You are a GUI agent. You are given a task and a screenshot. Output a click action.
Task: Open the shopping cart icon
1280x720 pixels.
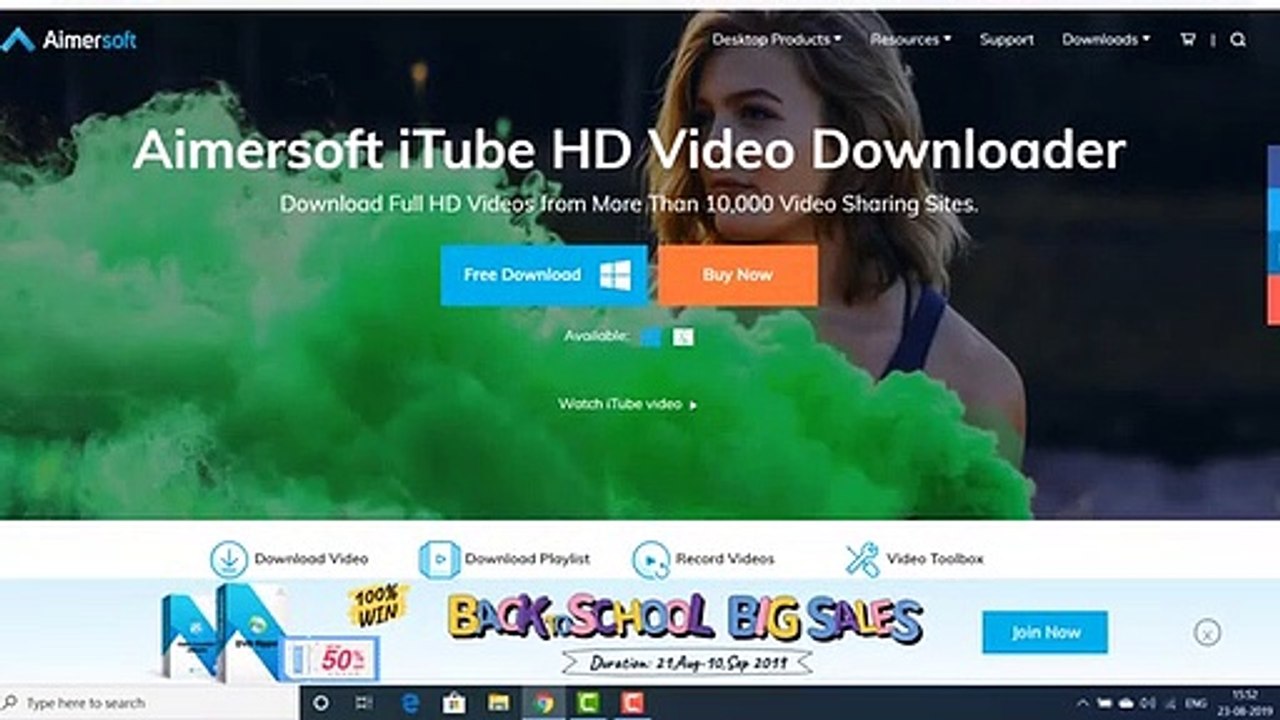(x=1188, y=40)
